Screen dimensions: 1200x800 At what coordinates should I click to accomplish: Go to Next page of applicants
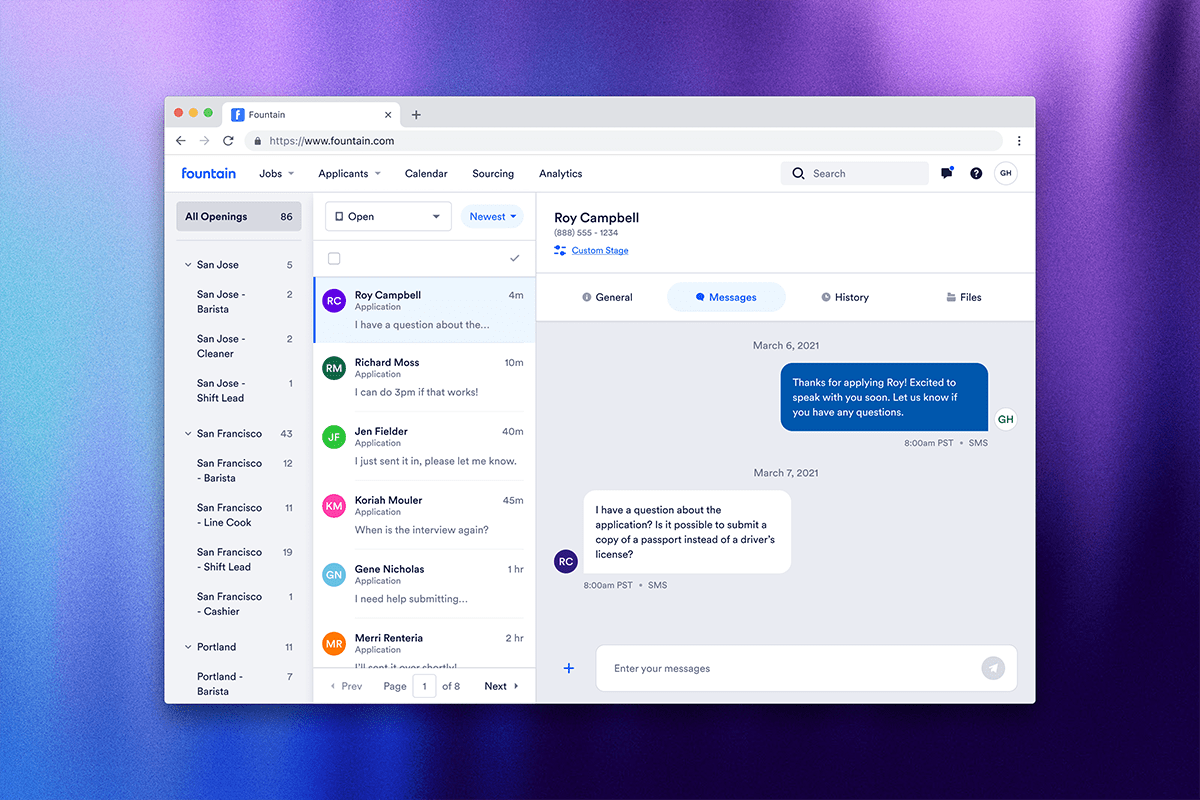coord(501,686)
